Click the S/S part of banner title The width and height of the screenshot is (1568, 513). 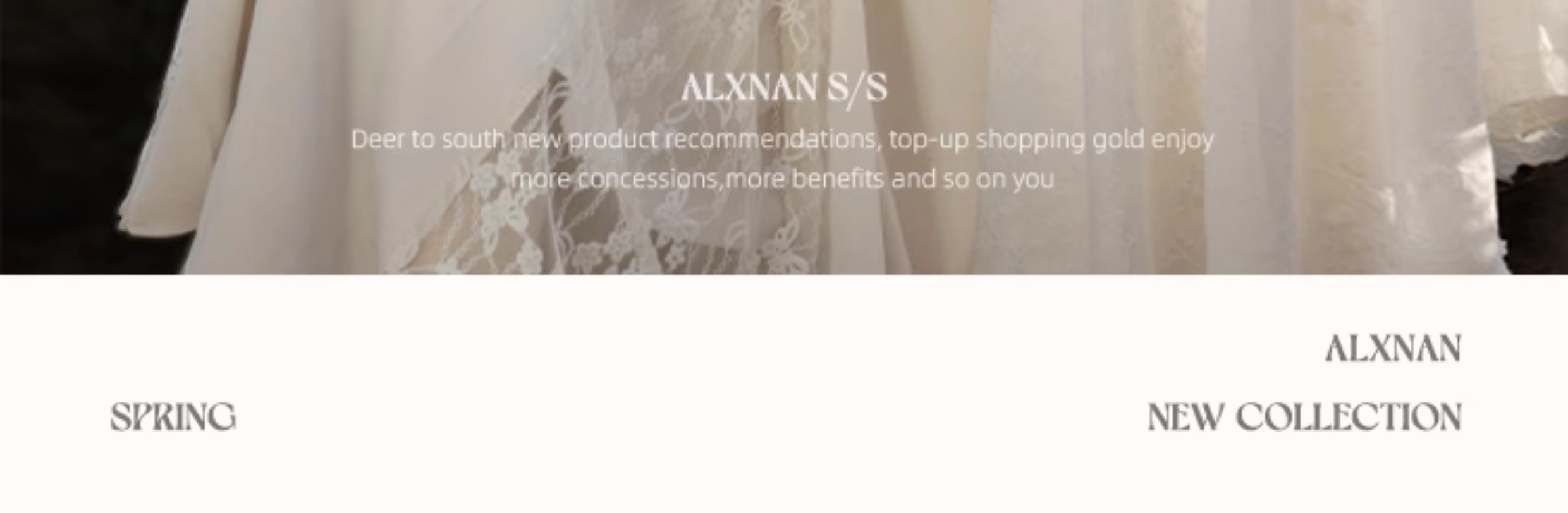[857, 88]
